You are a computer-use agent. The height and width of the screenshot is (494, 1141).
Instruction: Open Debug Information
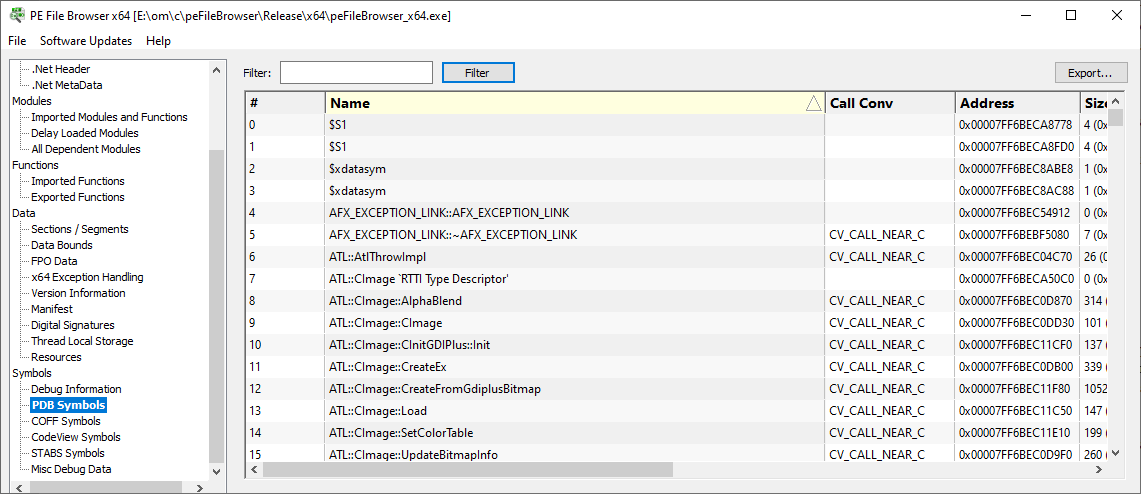click(76, 389)
